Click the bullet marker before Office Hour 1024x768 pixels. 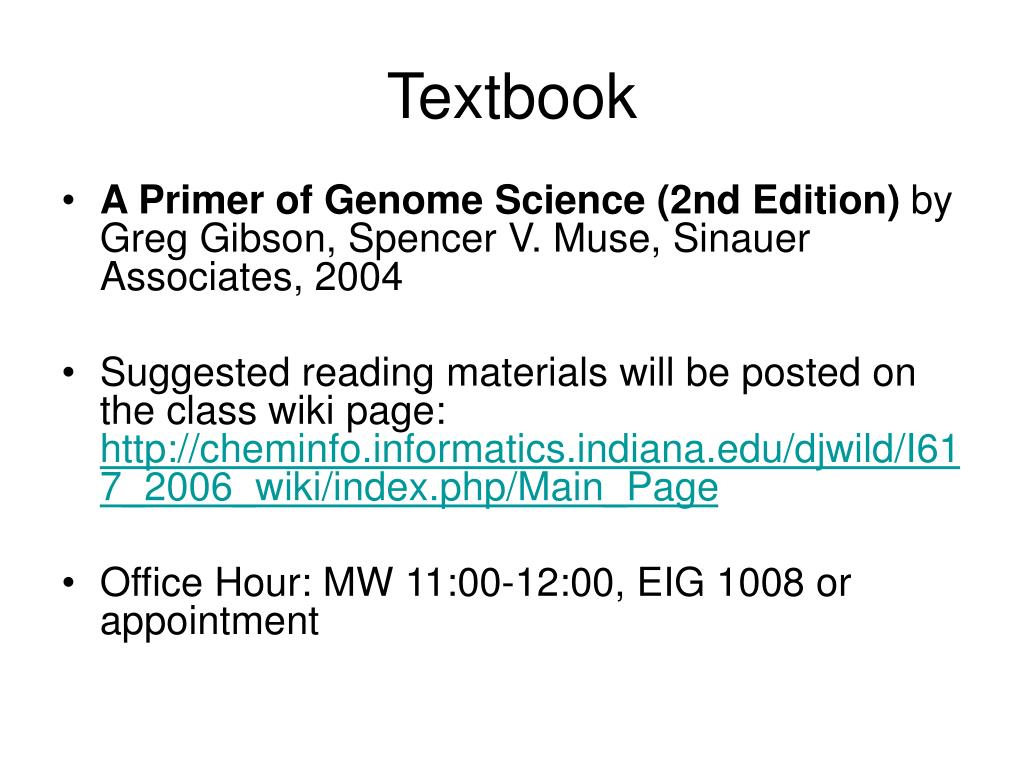click(x=69, y=582)
